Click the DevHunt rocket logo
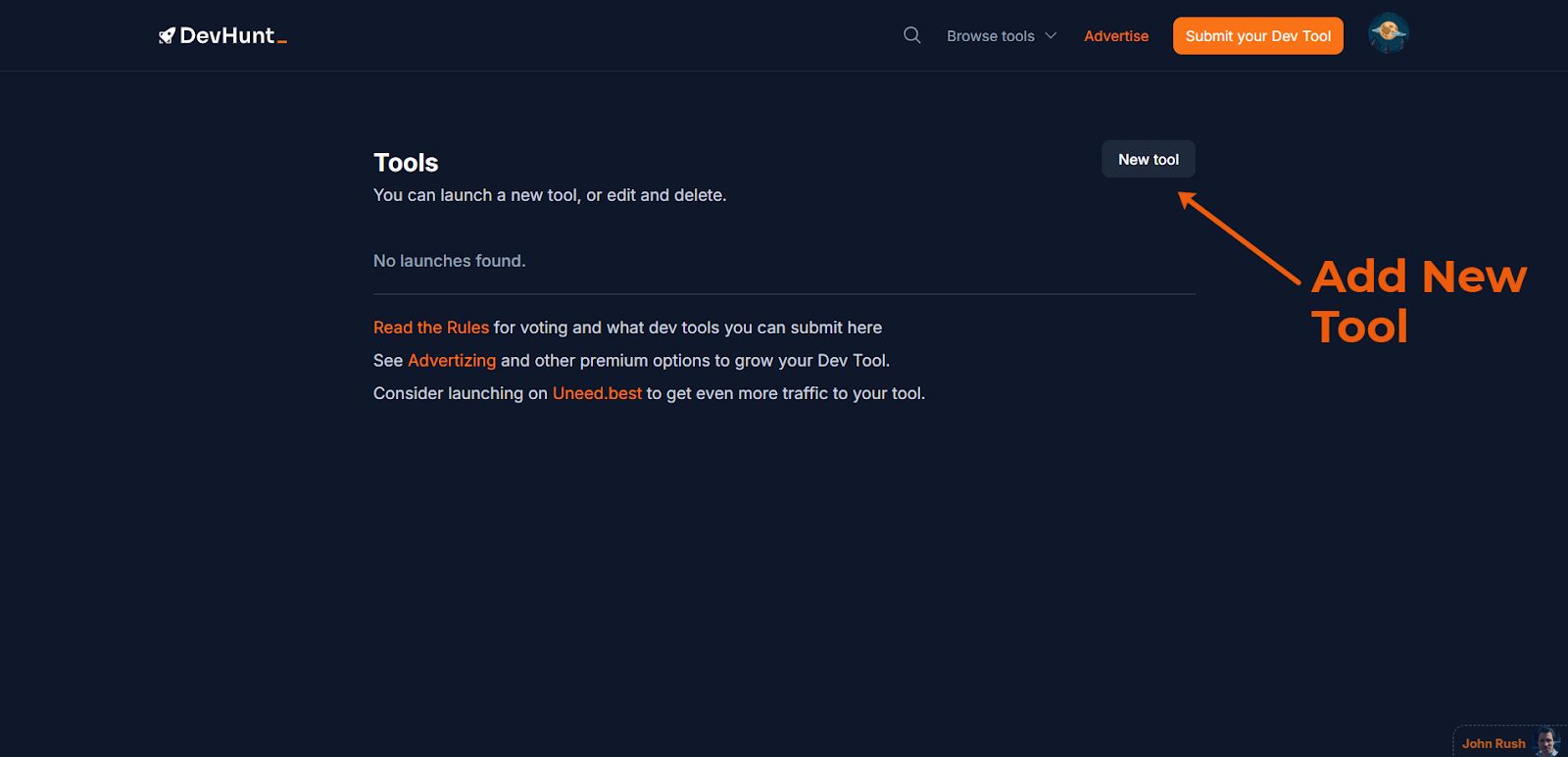The height and width of the screenshot is (757, 1568). coord(222,36)
